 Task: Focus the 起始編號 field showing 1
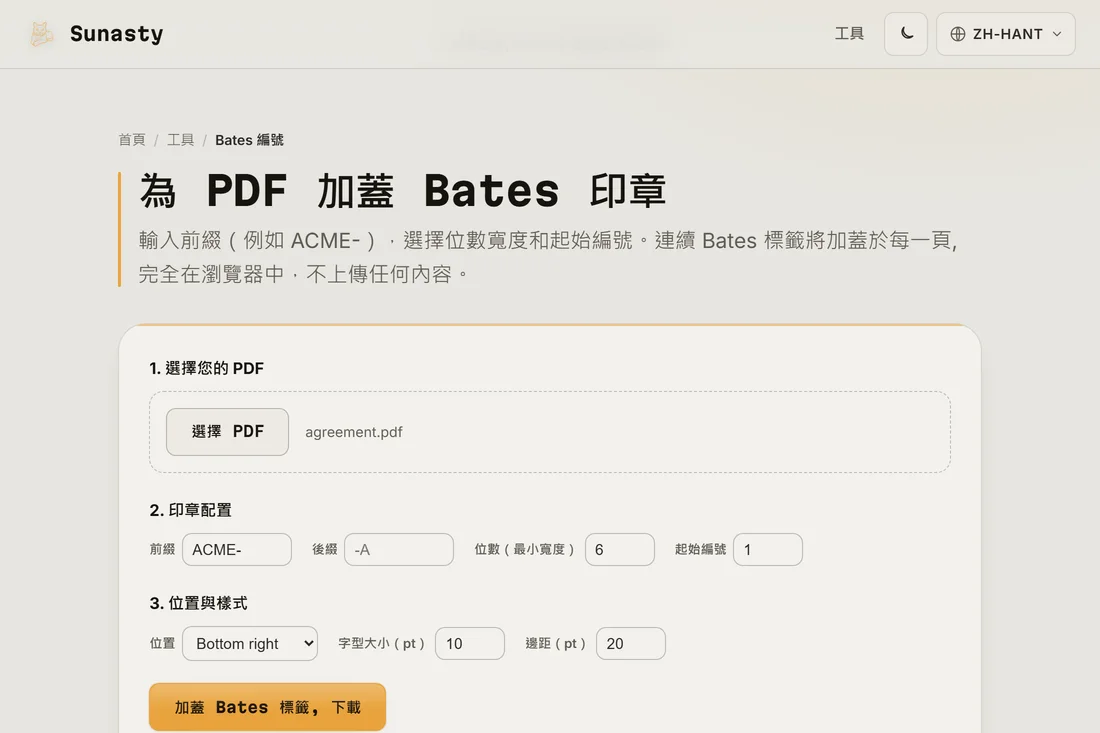click(x=767, y=549)
